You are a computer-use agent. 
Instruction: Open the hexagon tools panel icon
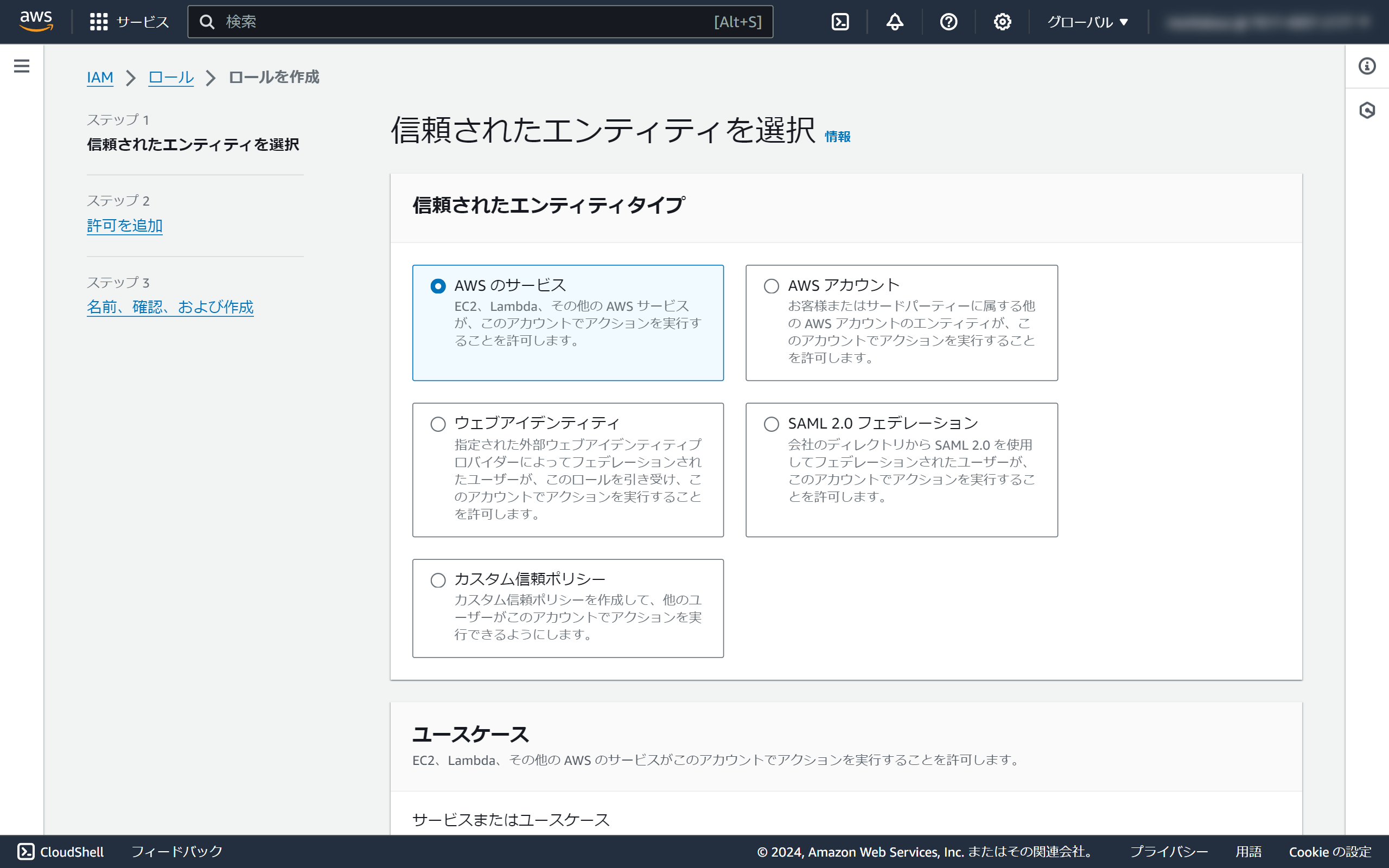click(x=1367, y=110)
